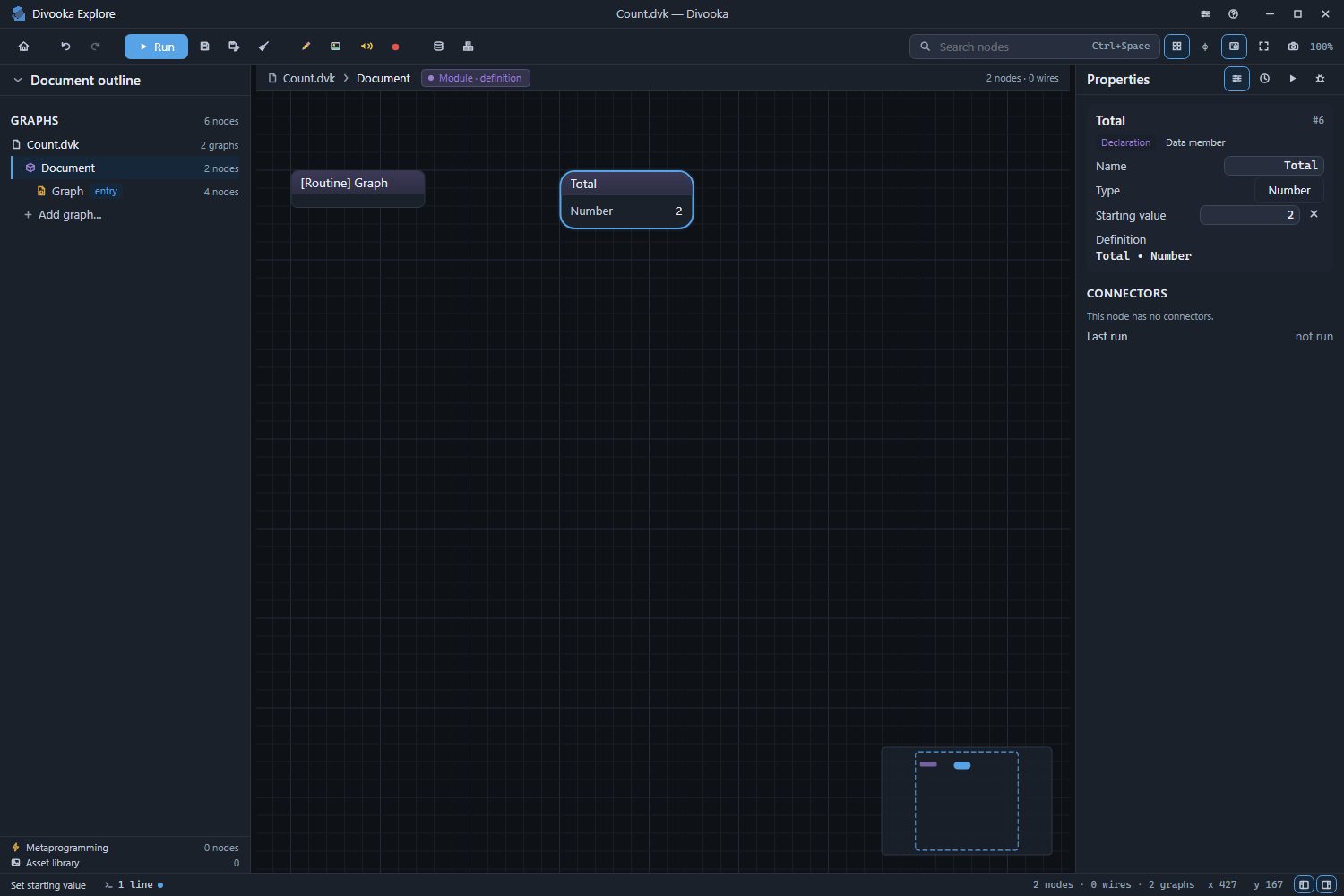Open the Type dropdown showing Number

[x=1288, y=190]
